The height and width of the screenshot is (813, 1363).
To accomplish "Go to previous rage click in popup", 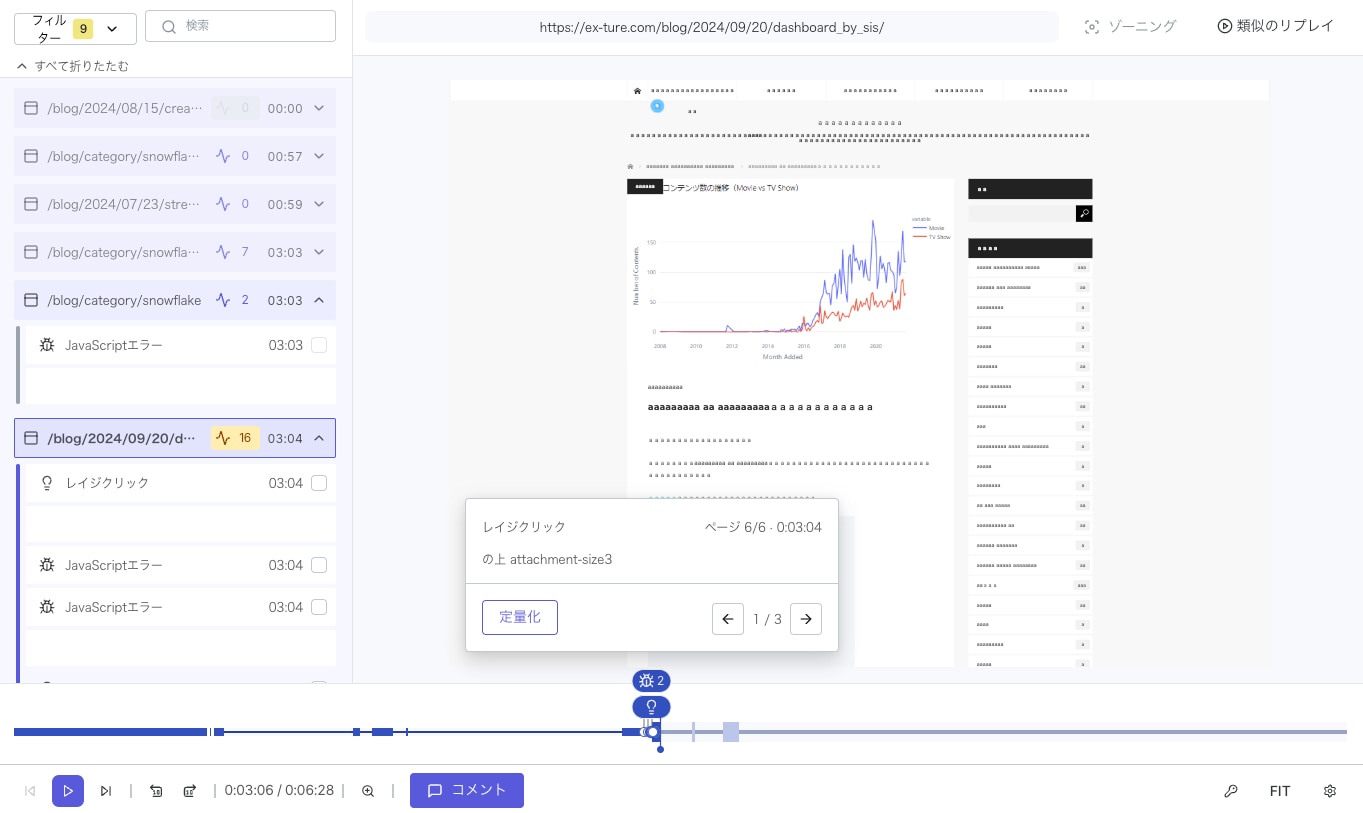I will [728, 619].
